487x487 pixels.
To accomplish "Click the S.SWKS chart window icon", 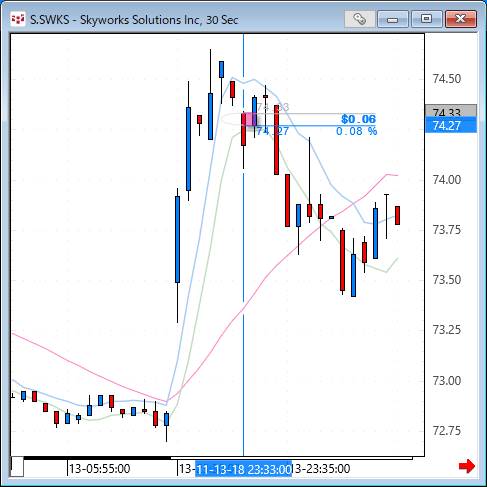I will coord(18,19).
